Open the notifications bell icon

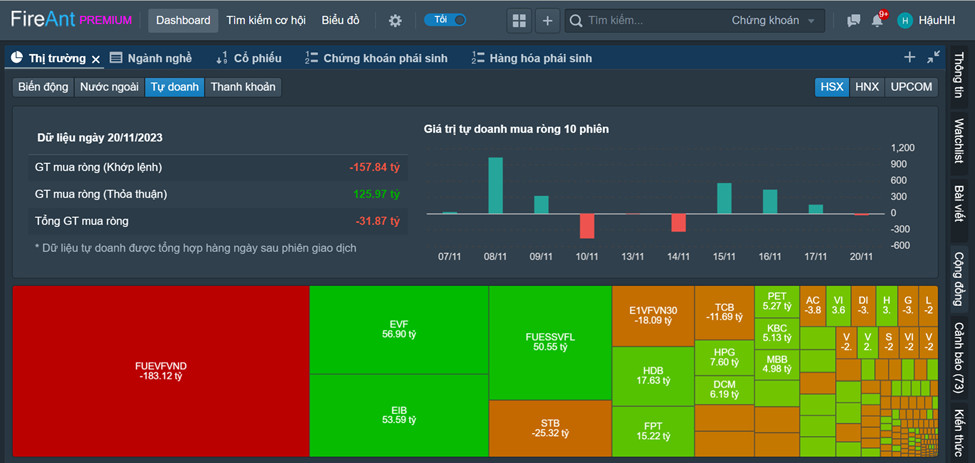click(877, 21)
